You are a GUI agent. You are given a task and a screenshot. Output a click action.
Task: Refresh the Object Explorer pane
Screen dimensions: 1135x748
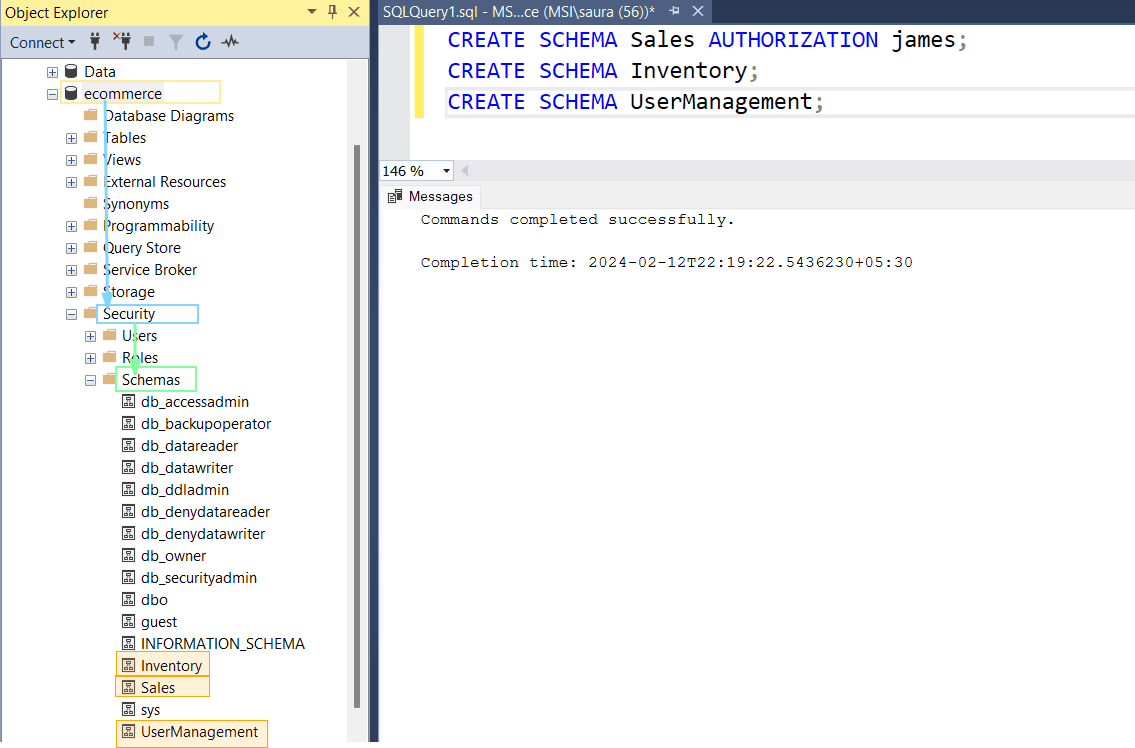point(203,42)
